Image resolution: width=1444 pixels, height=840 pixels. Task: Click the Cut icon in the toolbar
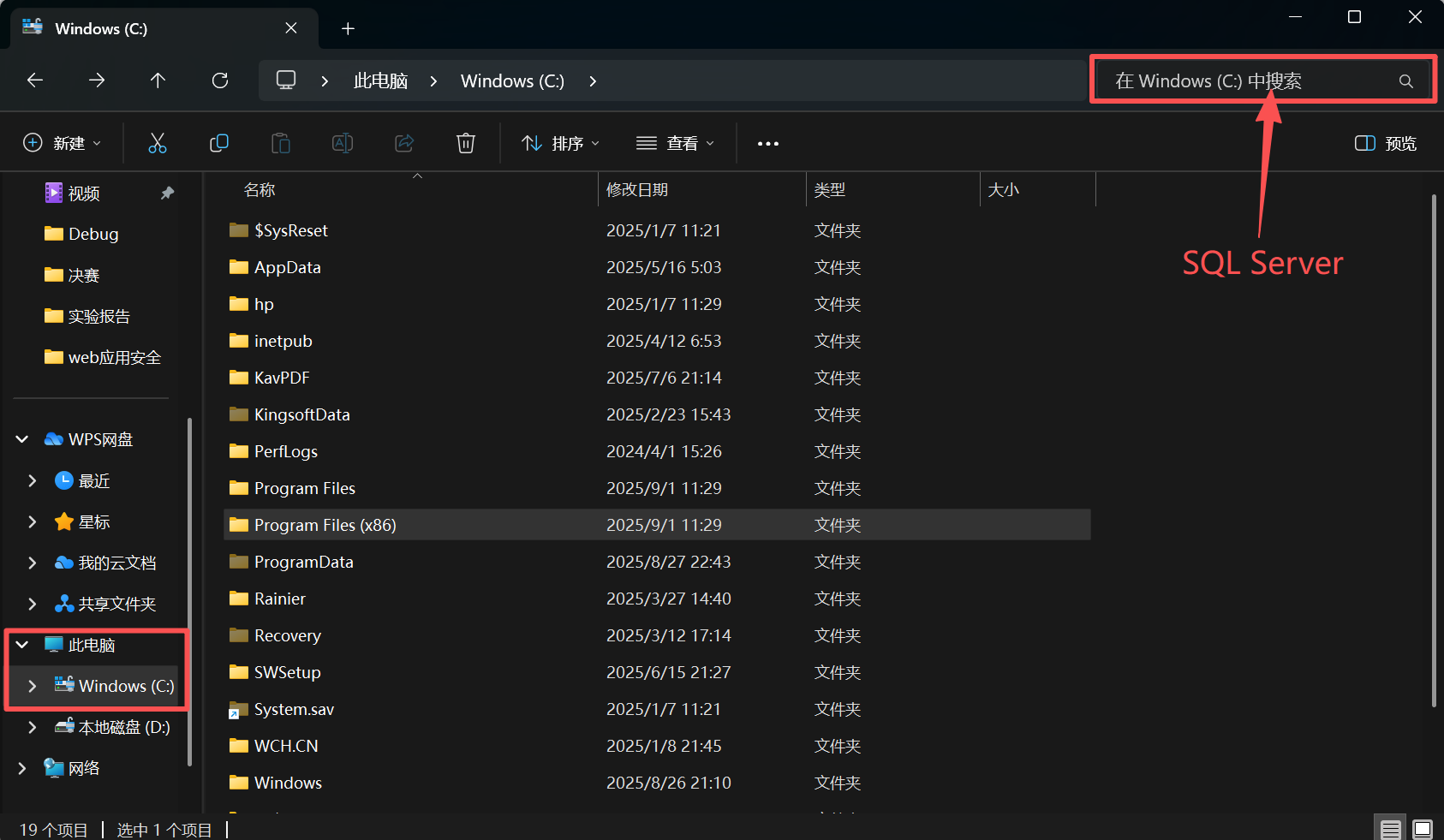tap(158, 143)
